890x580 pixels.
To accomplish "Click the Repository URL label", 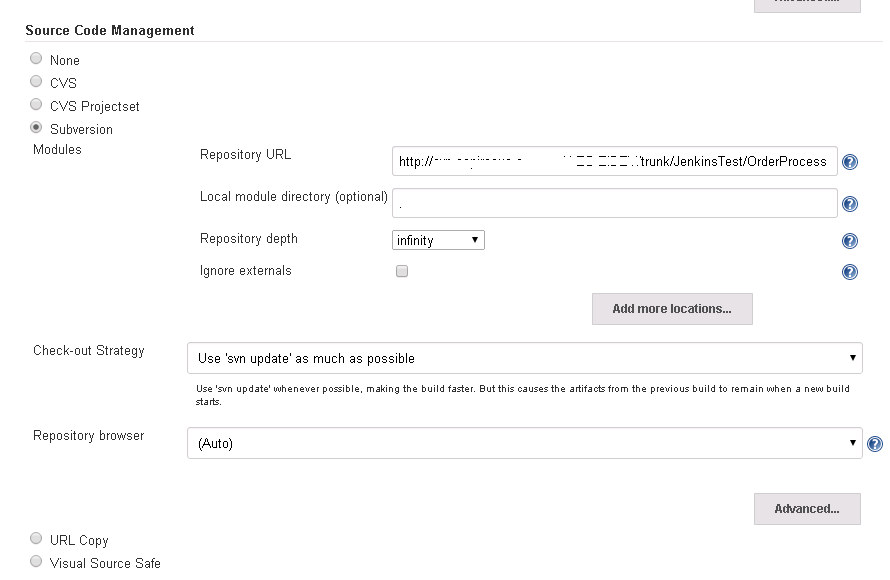I will click(245, 155).
